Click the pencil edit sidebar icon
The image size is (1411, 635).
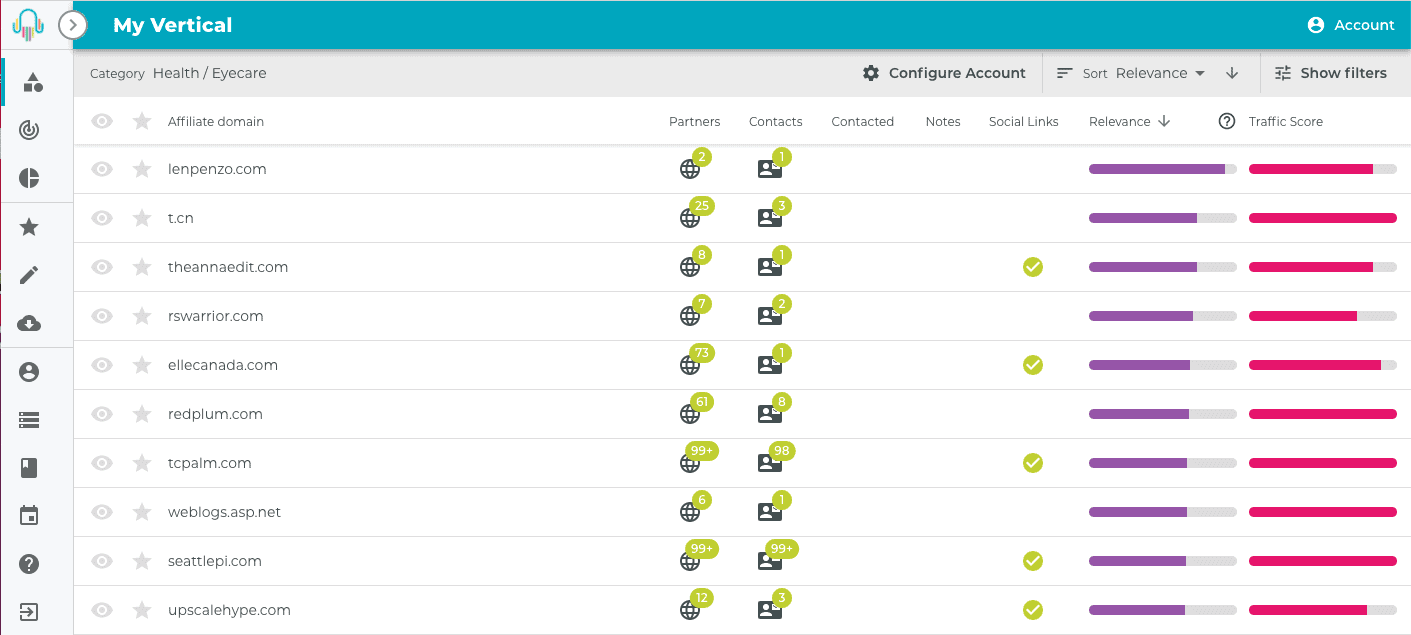click(30, 275)
